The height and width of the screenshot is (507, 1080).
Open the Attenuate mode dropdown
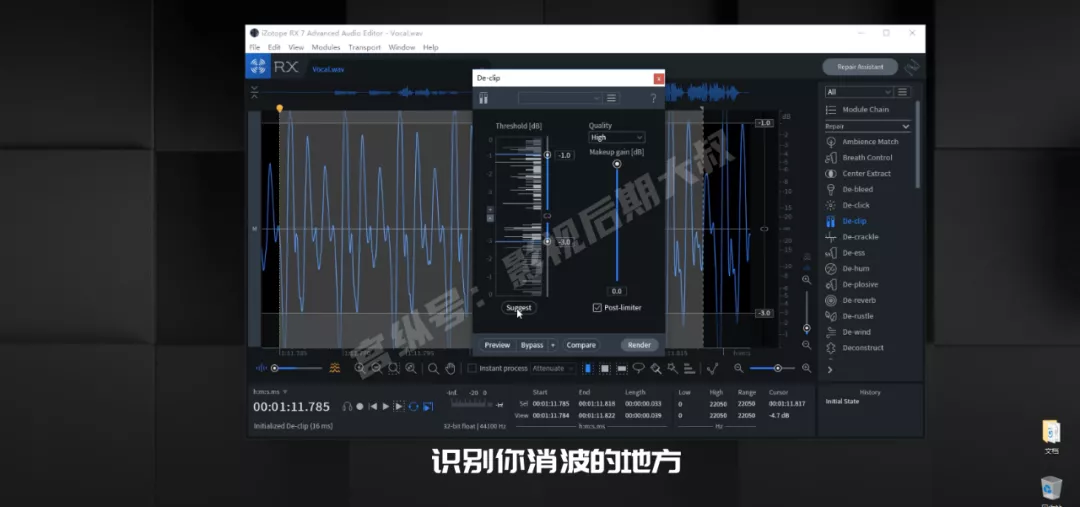[x=553, y=369]
